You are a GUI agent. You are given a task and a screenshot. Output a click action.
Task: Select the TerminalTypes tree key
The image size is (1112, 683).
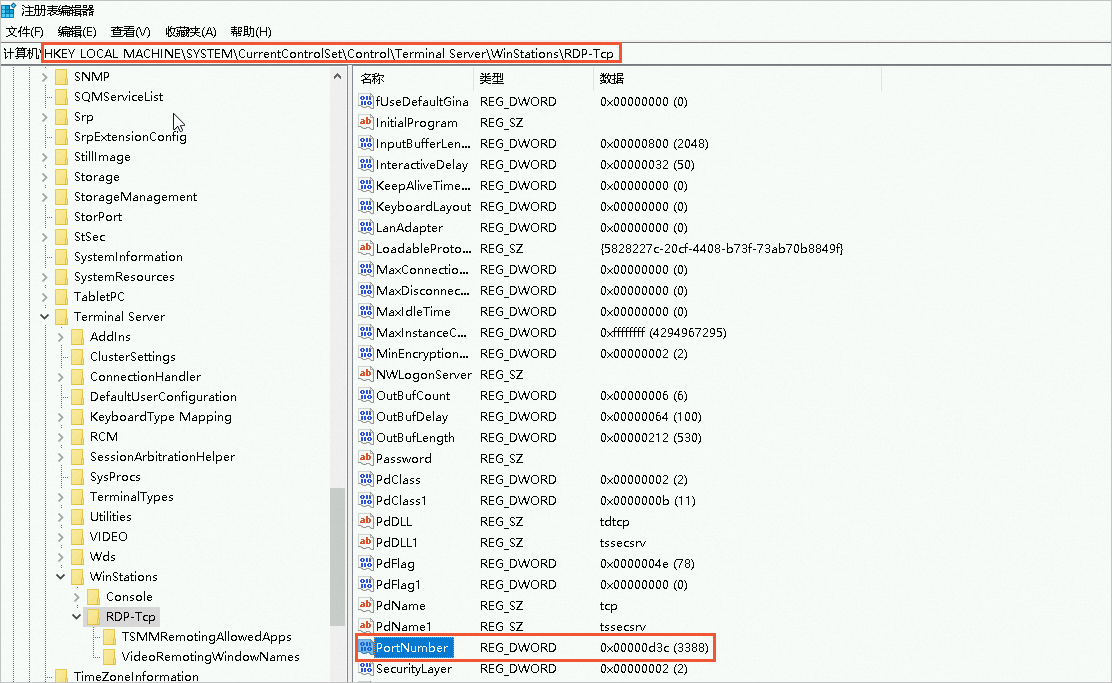pyautogui.click(x=132, y=496)
